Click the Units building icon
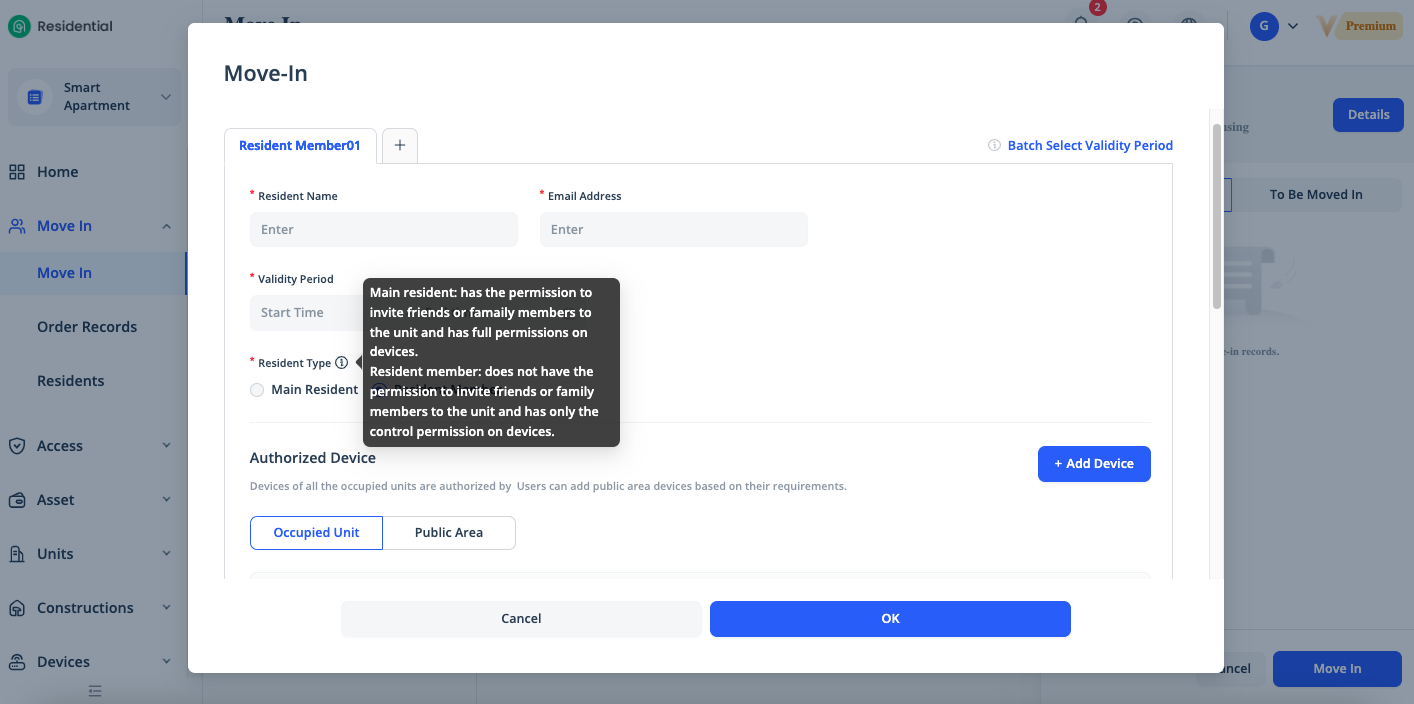This screenshot has width=1414, height=704. point(17,554)
